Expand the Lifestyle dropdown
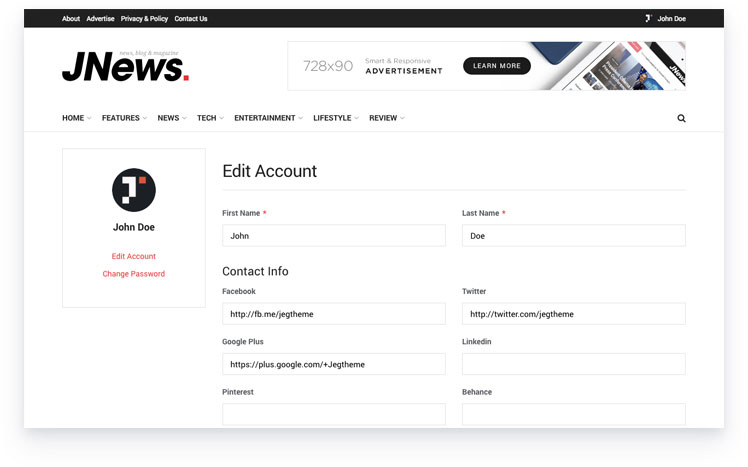 pos(335,118)
